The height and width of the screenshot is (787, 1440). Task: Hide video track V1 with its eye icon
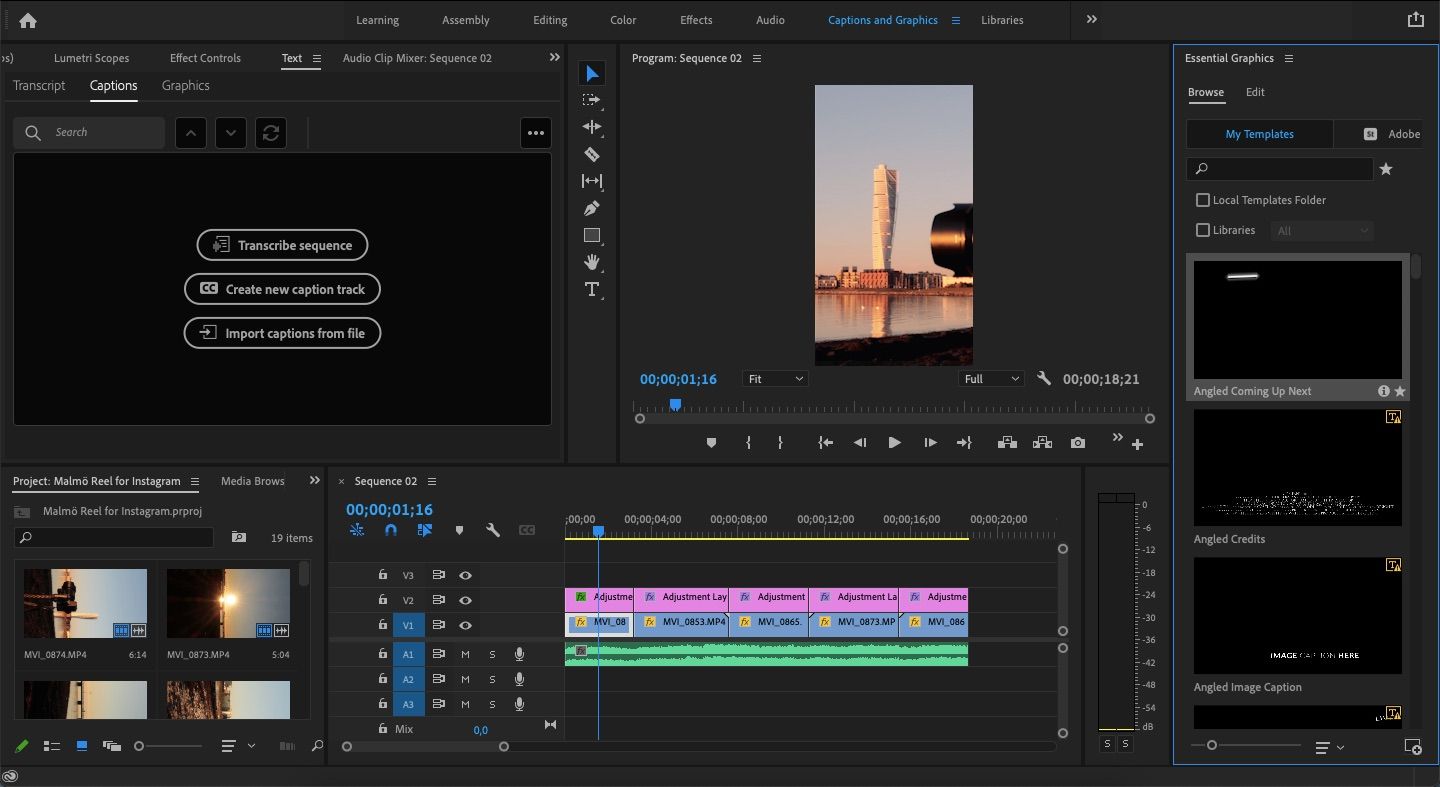(x=464, y=624)
